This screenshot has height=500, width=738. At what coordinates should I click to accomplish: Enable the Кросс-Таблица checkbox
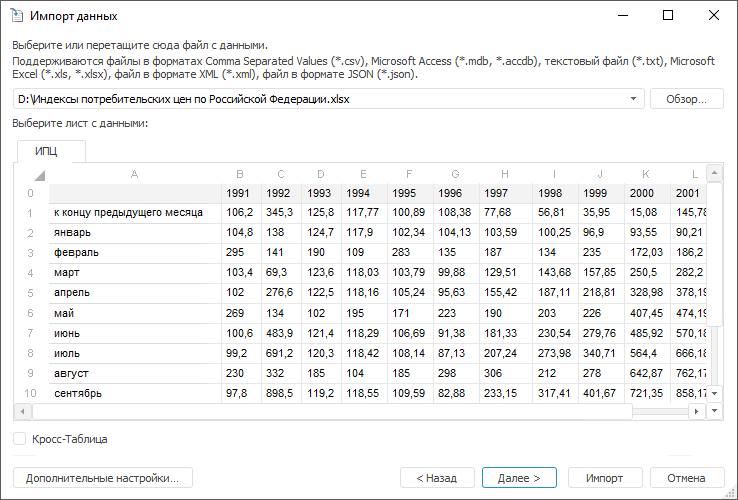[x=20, y=439]
